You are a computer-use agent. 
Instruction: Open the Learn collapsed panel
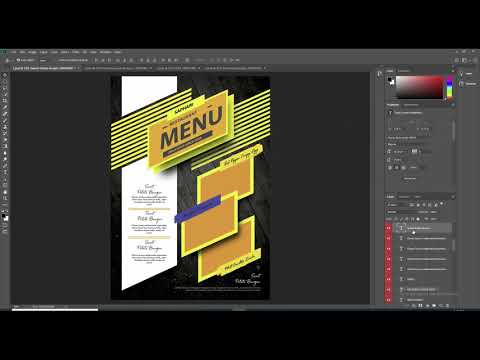[466, 73]
